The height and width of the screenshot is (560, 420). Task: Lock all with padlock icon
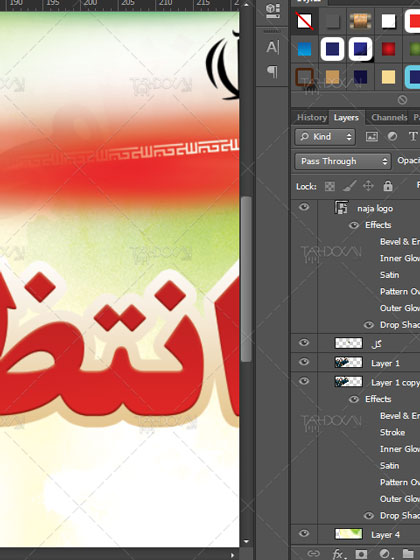pos(388,186)
